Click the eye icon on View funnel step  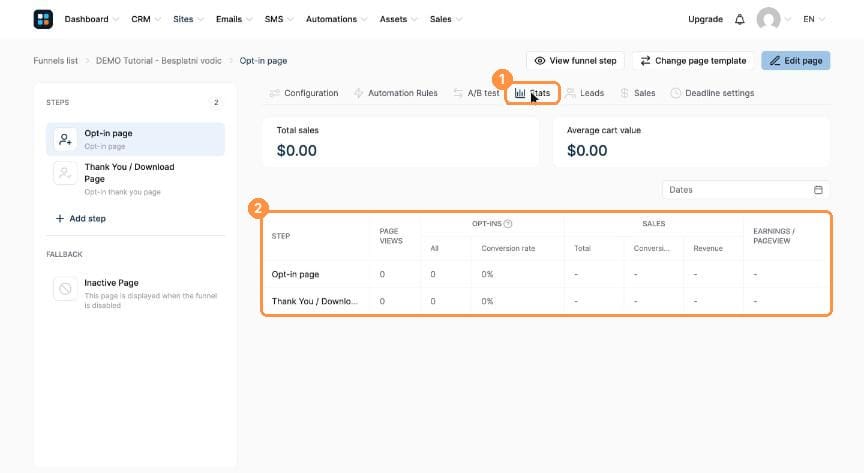pyautogui.click(x=539, y=61)
